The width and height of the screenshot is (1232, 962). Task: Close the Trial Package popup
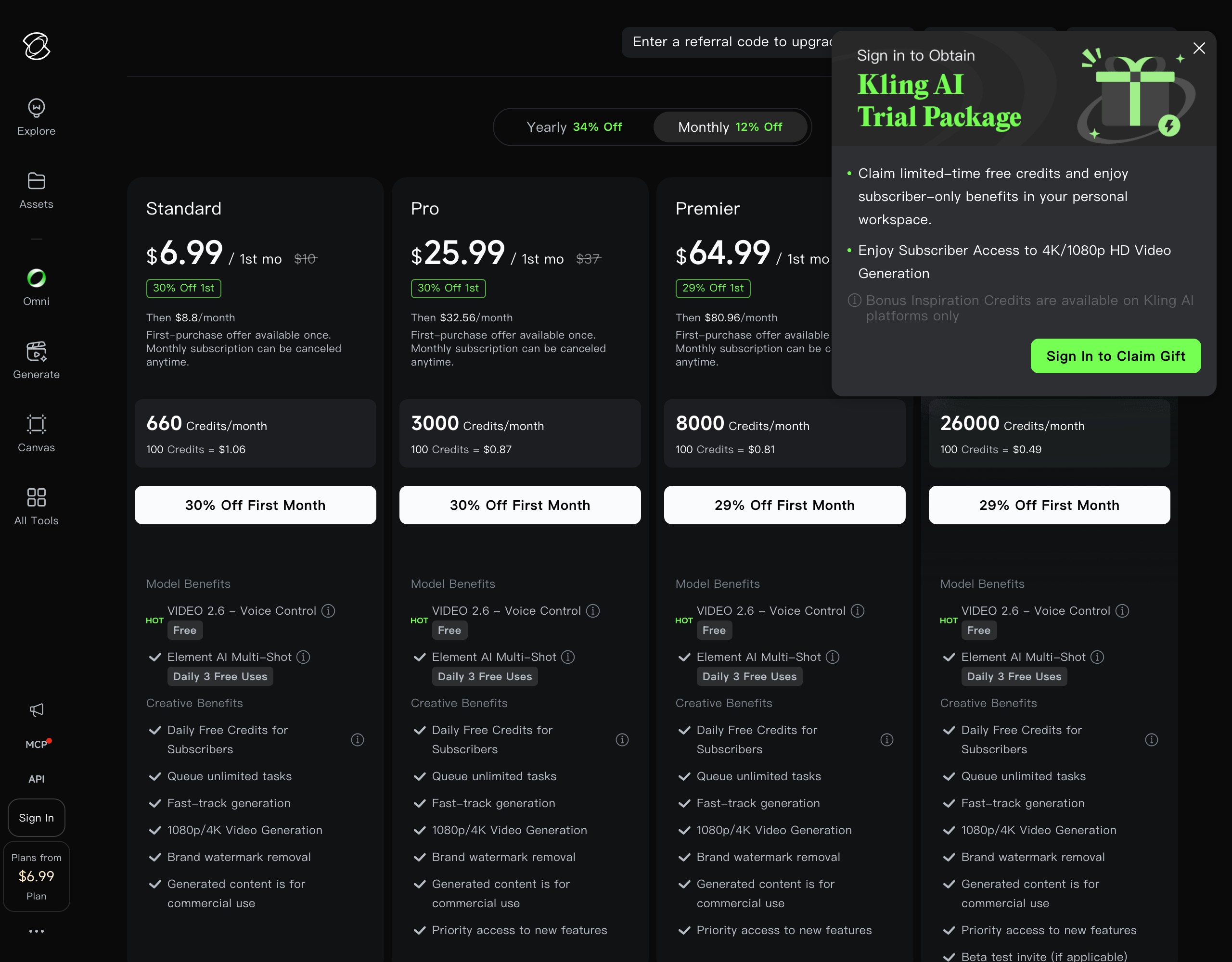1199,49
